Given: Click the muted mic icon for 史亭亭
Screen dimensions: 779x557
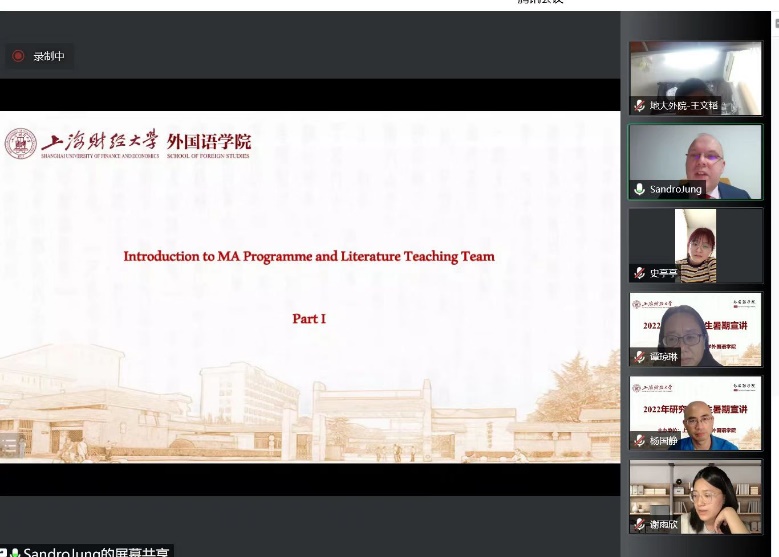Looking at the screenshot, I should pos(639,272).
